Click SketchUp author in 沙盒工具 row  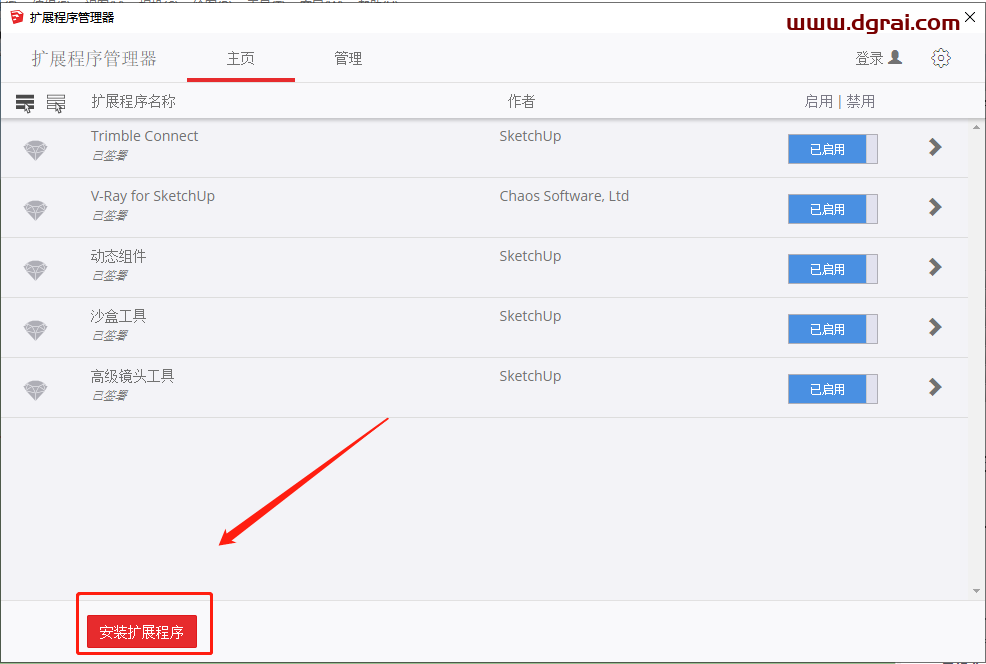(530, 316)
